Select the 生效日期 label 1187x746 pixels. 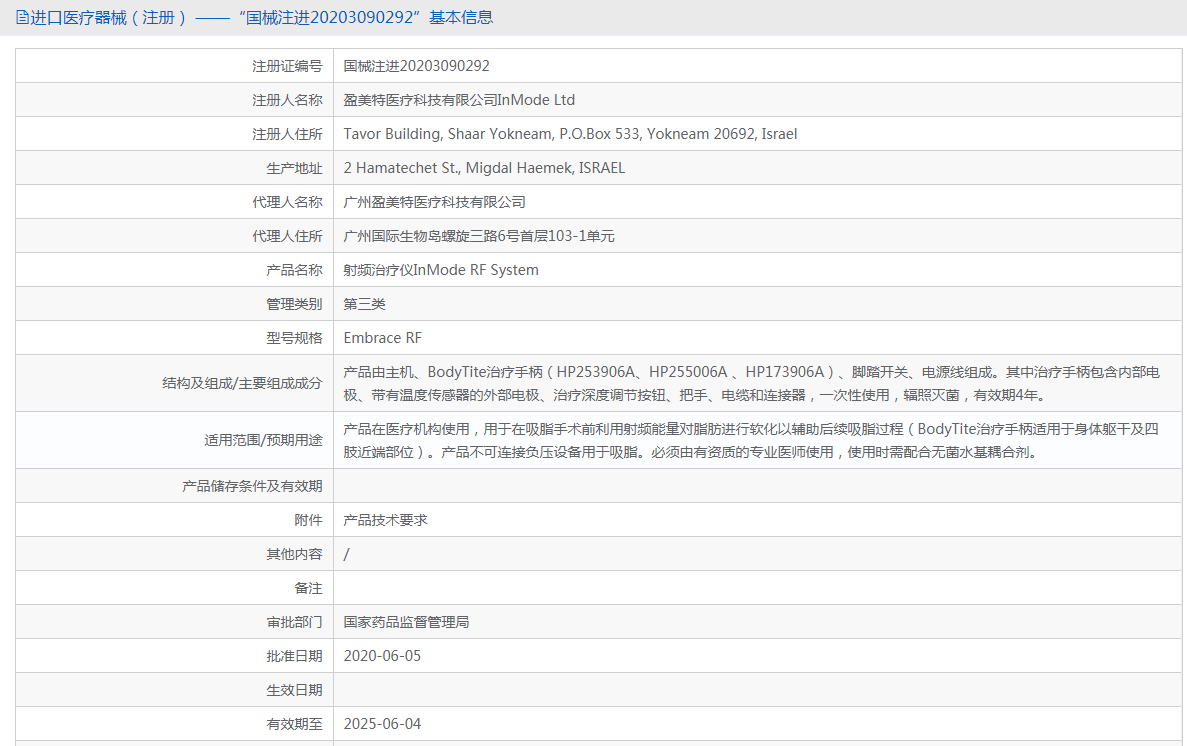(x=294, y=691)
